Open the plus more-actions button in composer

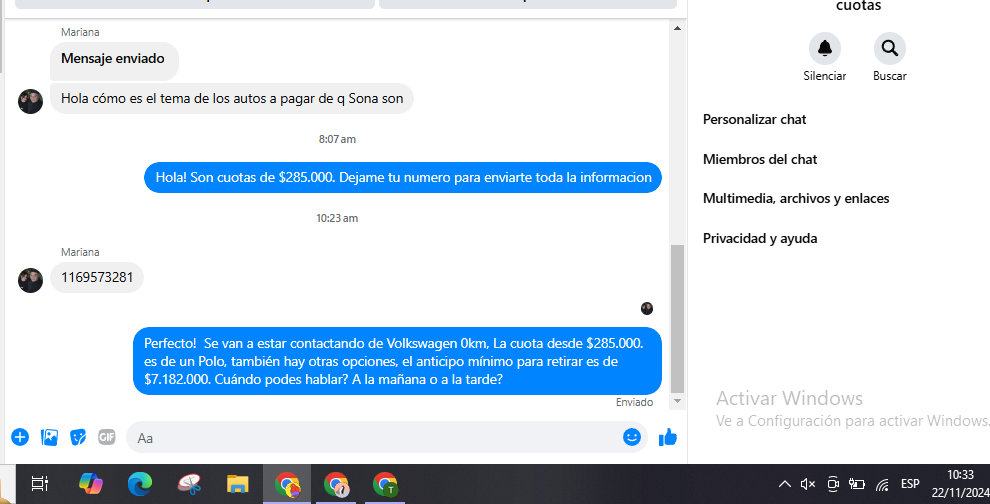(x=20, y=437)
